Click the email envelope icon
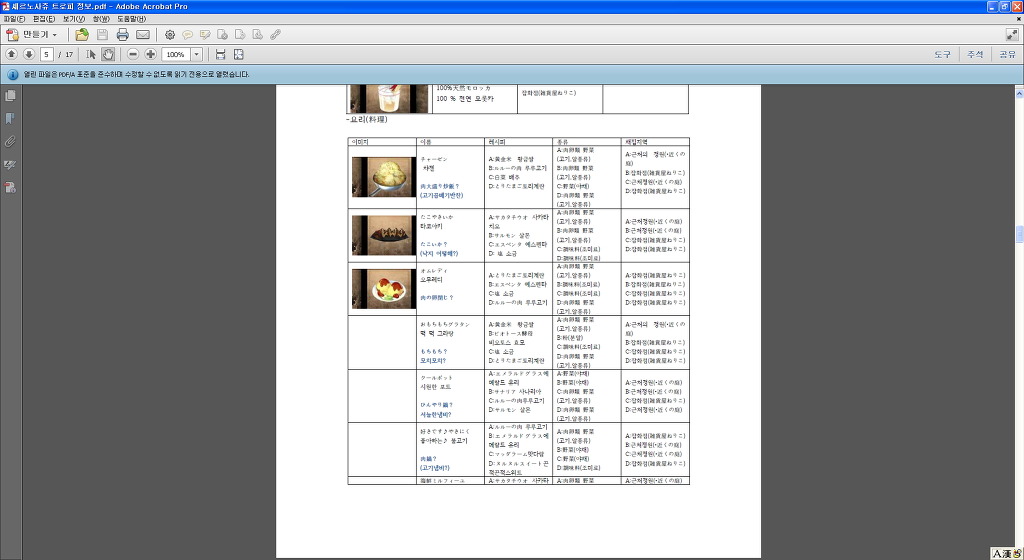Image resolution: width=1024 pixels, height=560 pixels. [x=143, y=34]
